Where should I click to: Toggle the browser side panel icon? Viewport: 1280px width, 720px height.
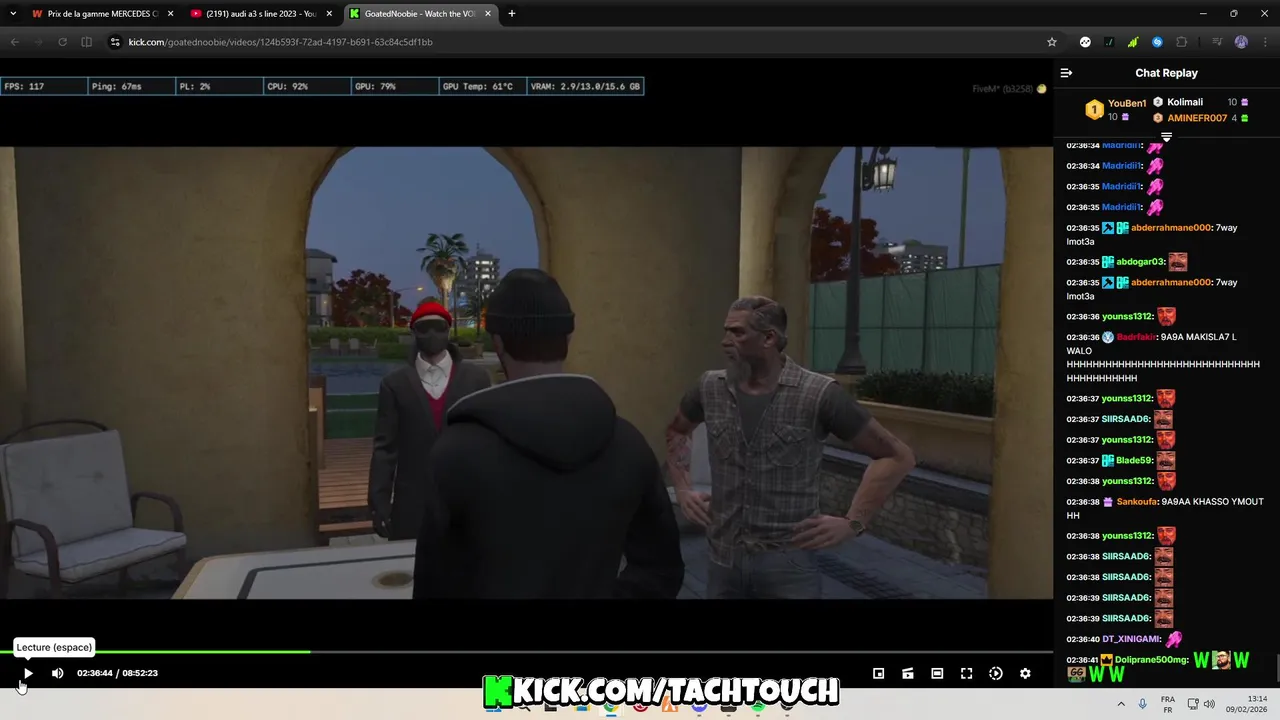tap(86, 42)
